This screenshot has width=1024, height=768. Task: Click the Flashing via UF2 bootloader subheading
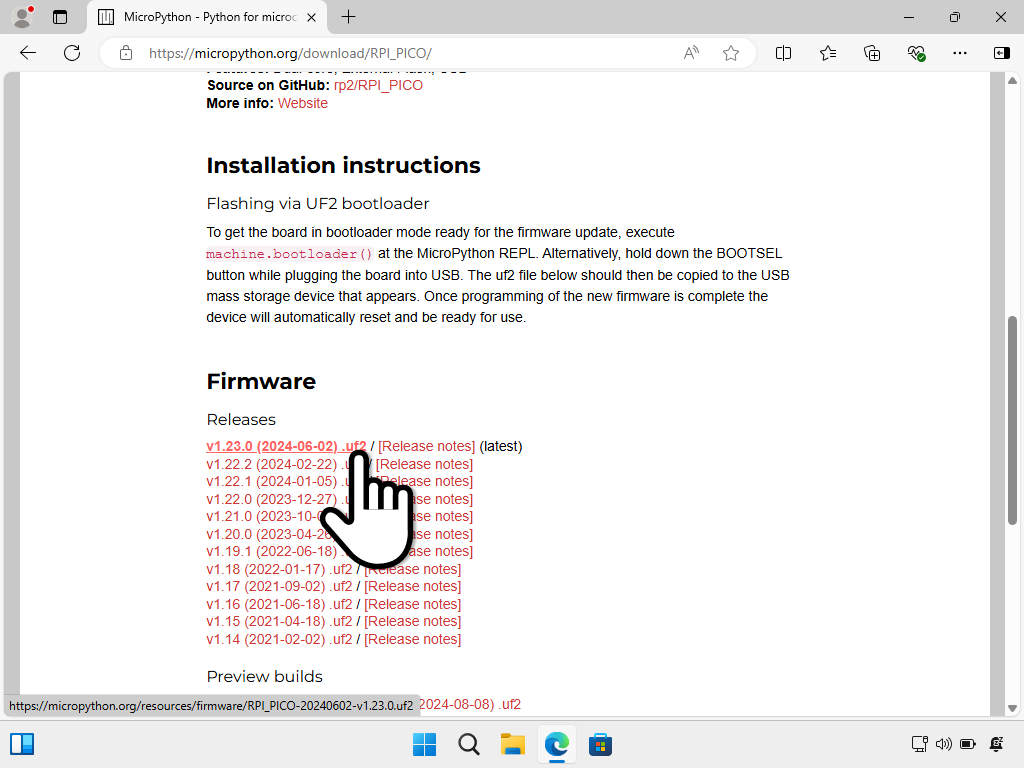point(318,204)
